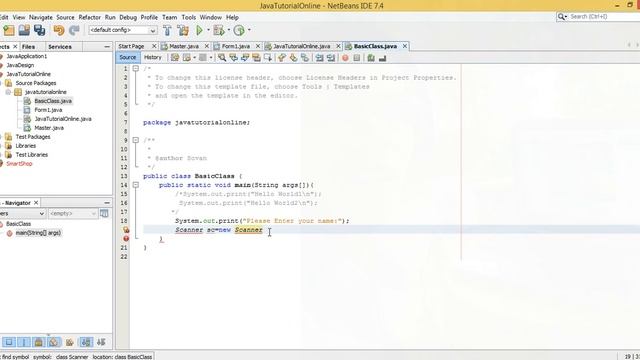640x360 pixels.
Task: Open the Navigator empty filter combo box
Action: 73,213
